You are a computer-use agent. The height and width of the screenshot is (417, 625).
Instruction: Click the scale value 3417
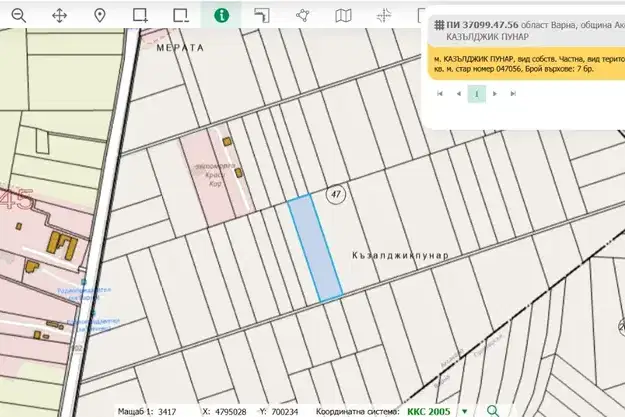pyautogui.click(x=167, y=411)
